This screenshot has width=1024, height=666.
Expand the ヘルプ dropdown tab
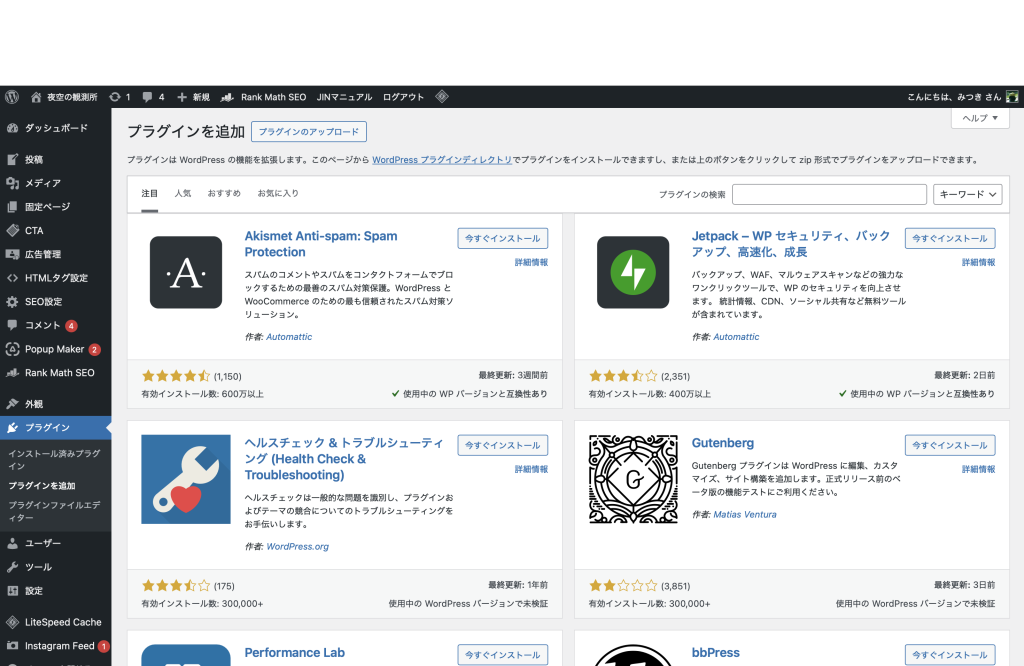[979, 118]
